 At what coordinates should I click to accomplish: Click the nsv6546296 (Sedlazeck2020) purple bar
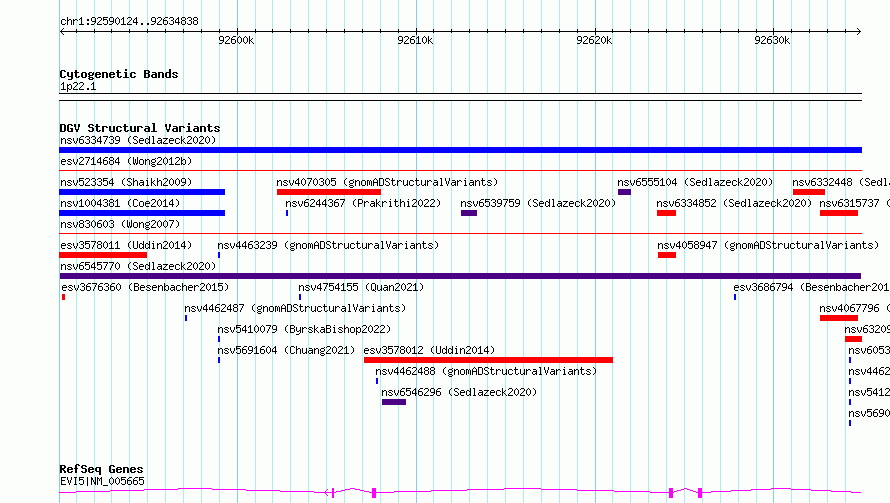[x=394, y=402]
